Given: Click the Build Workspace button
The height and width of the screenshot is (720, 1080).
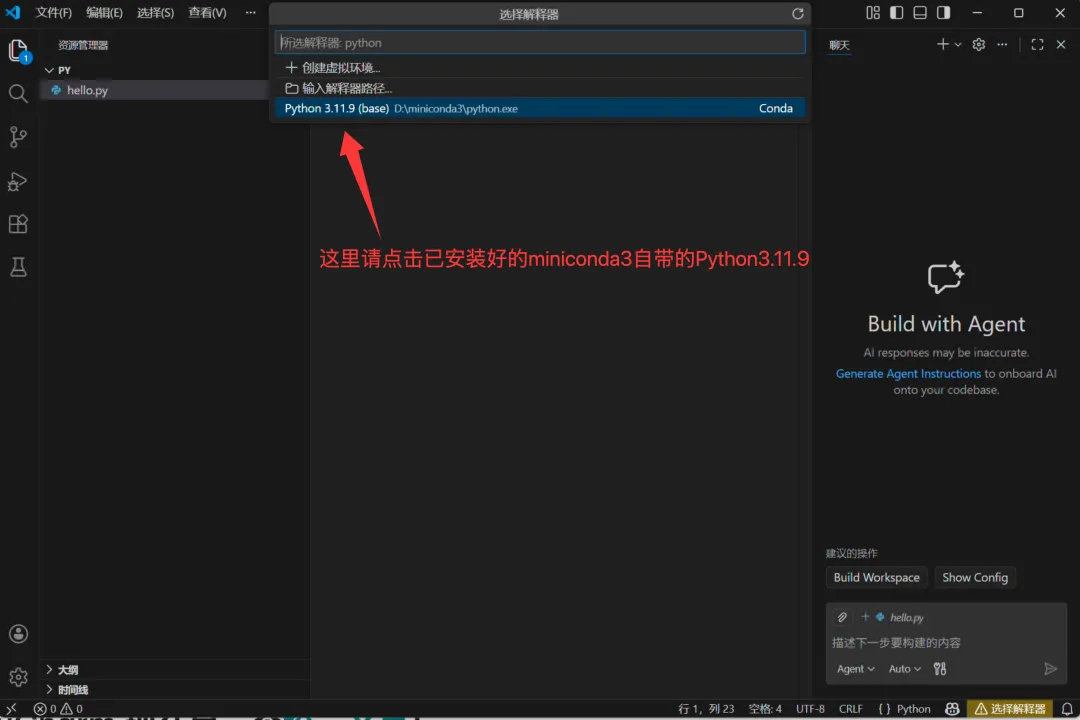Looking at the screenshot, I should 876,577.
